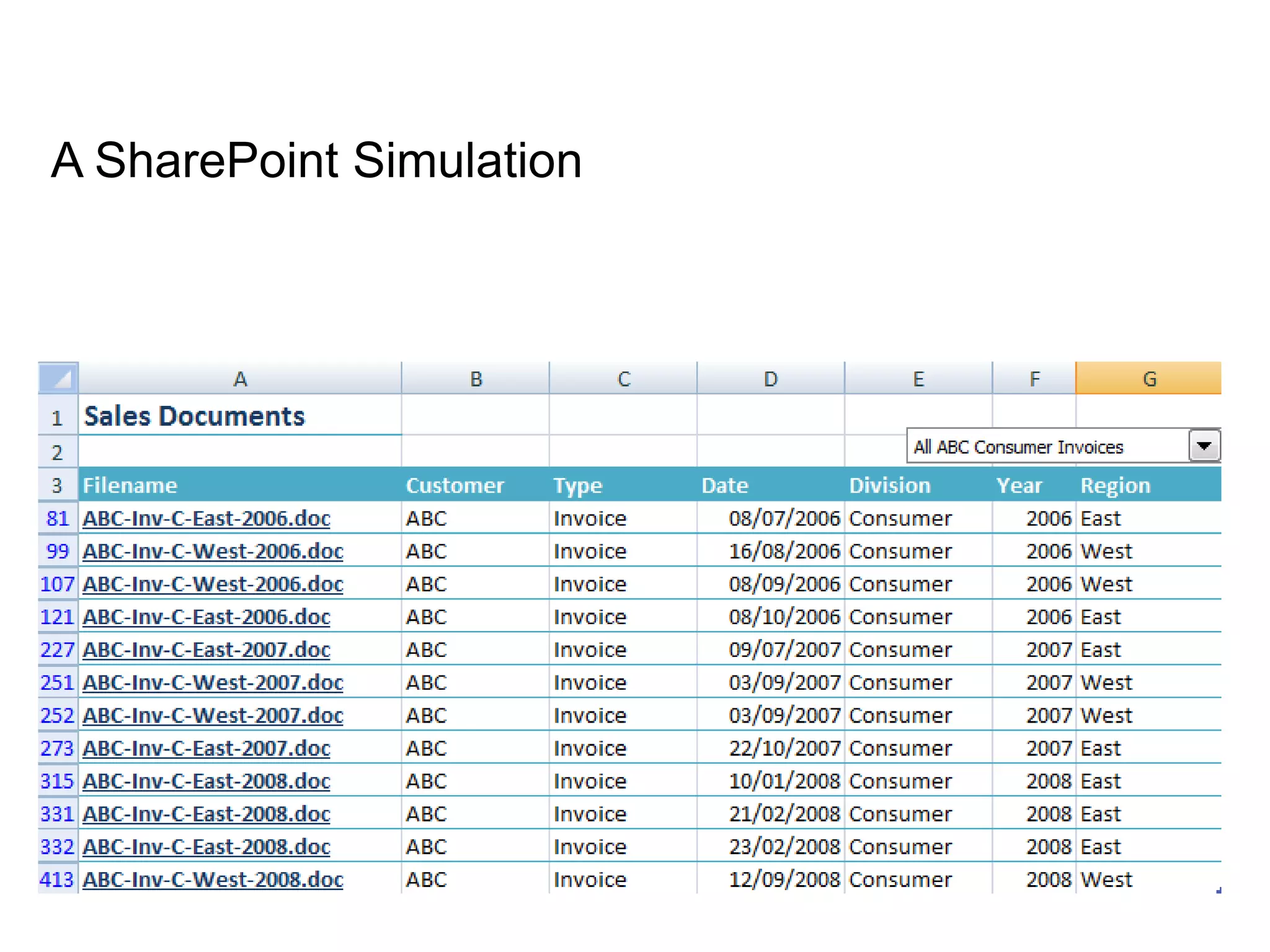Select the Consumer division cell in row 227
The width and height of the screenshot is (1270, 952).
click(x=918, y=650)
